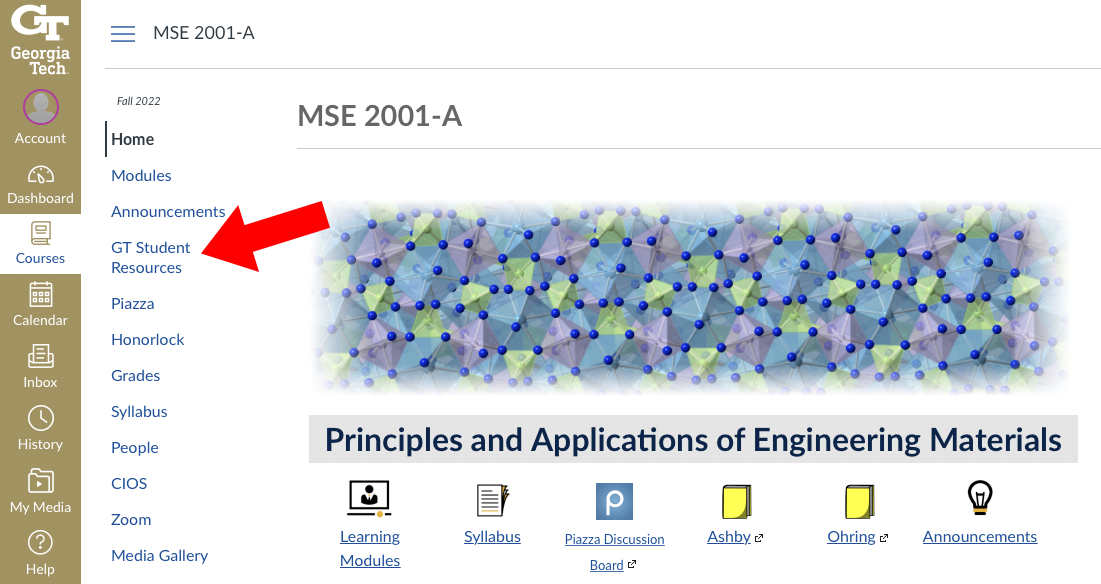Show recent History clock icon
1101x584 pixels.
(40, 418)
